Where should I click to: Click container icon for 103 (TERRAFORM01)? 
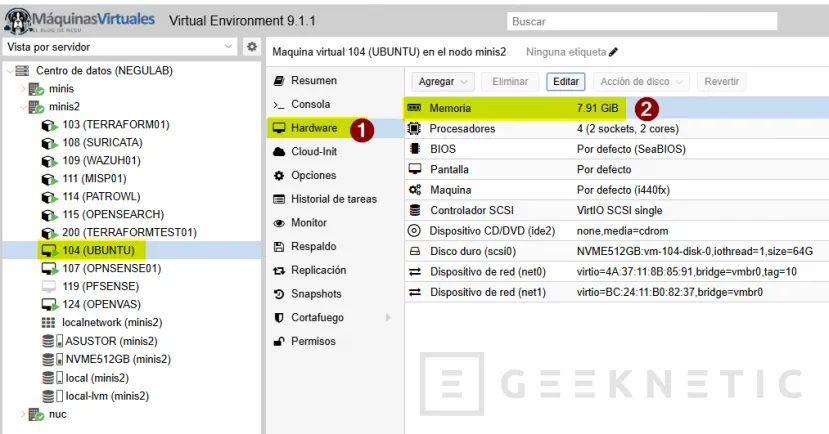click(x=49, y=125)
